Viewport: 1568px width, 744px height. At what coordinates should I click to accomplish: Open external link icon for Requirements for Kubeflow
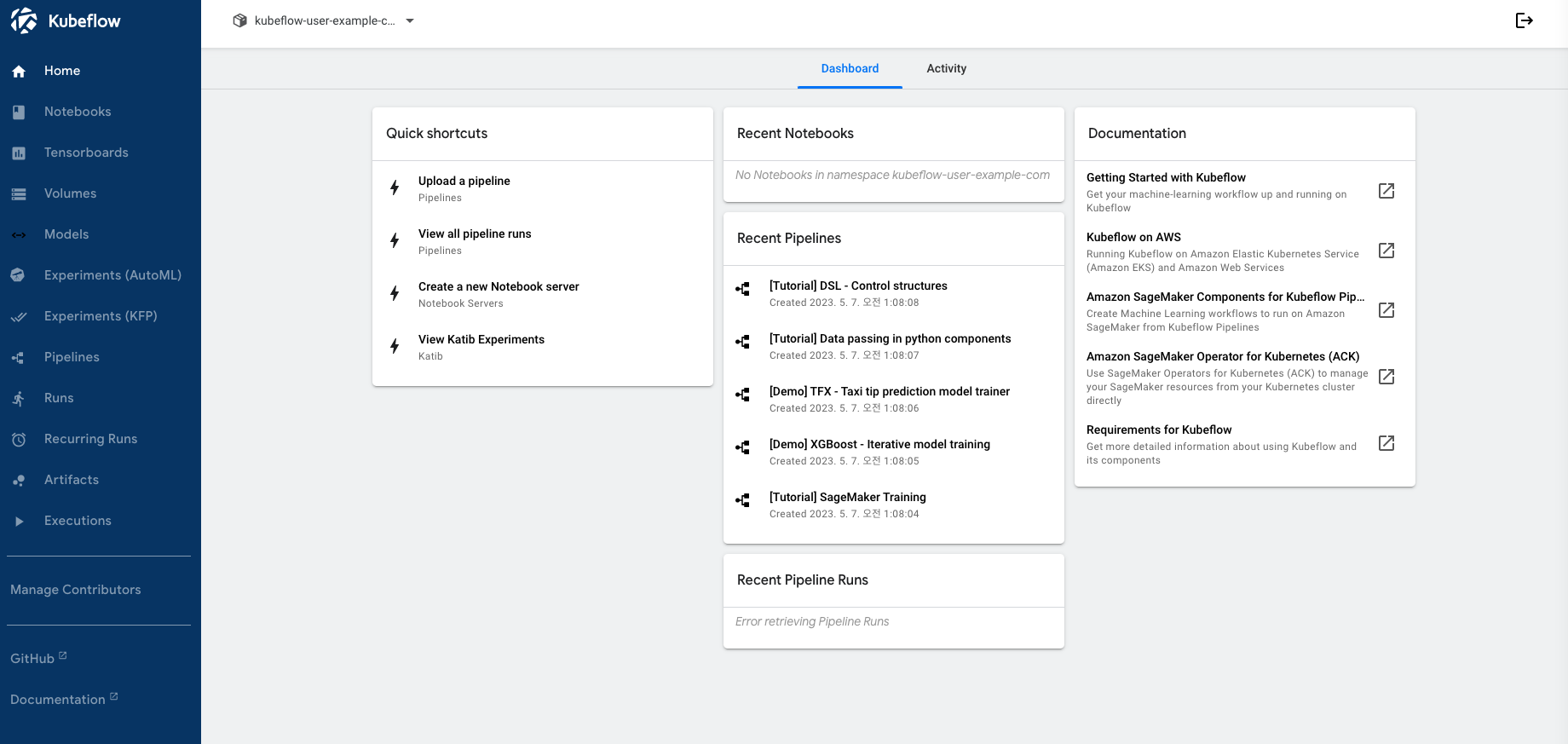[x=1386, y=443]
